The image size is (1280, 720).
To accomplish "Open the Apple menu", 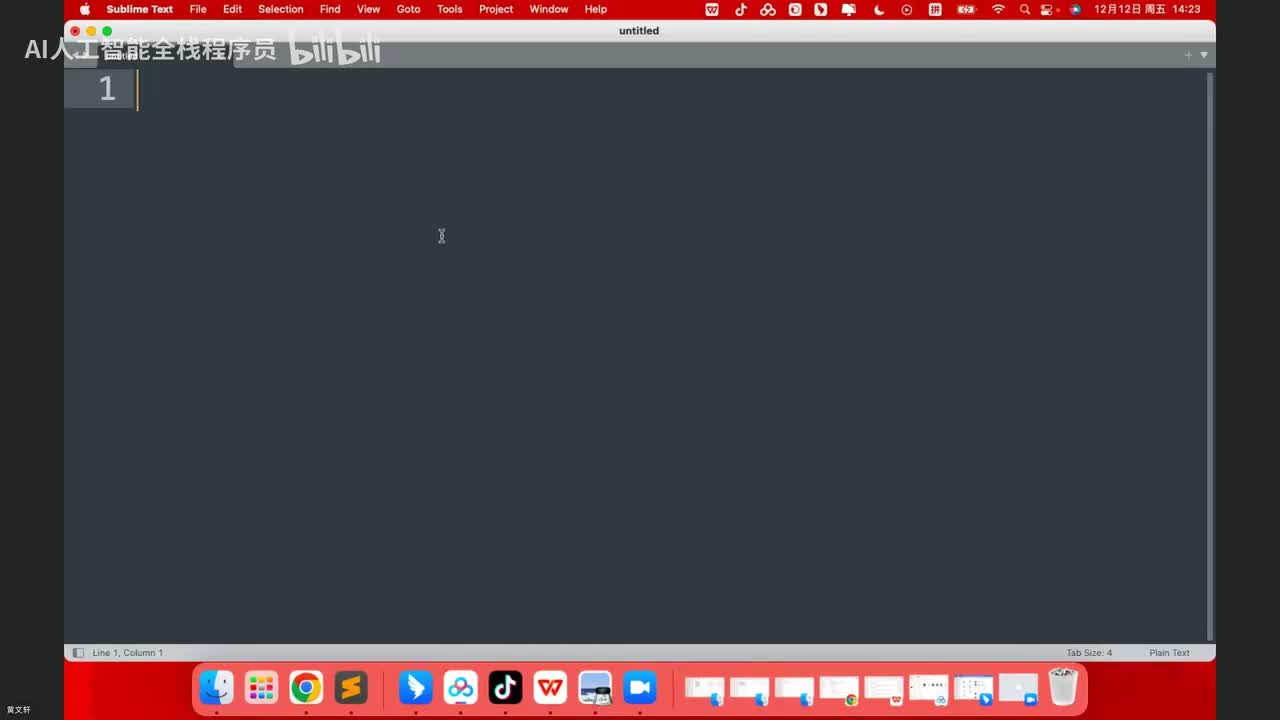I will (85, 9).
